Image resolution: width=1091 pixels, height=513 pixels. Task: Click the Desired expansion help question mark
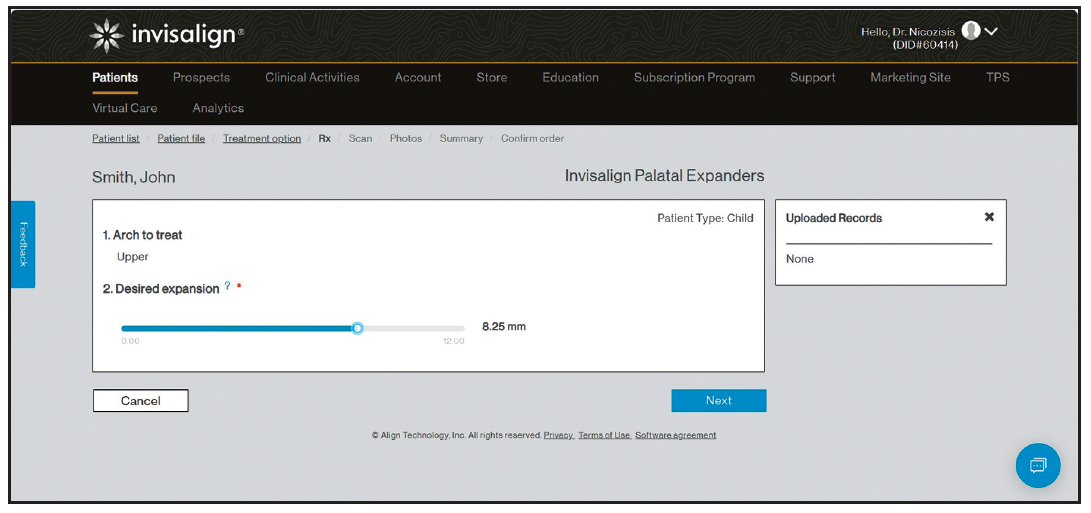pos(228,286)
